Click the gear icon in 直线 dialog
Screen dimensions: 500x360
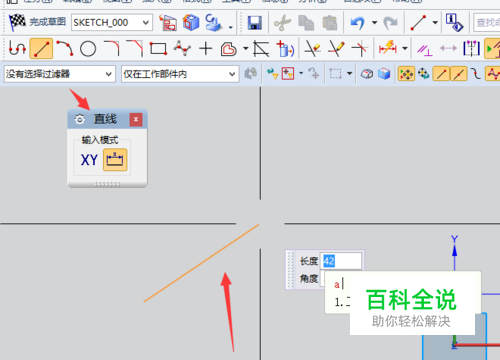point(80,119)
